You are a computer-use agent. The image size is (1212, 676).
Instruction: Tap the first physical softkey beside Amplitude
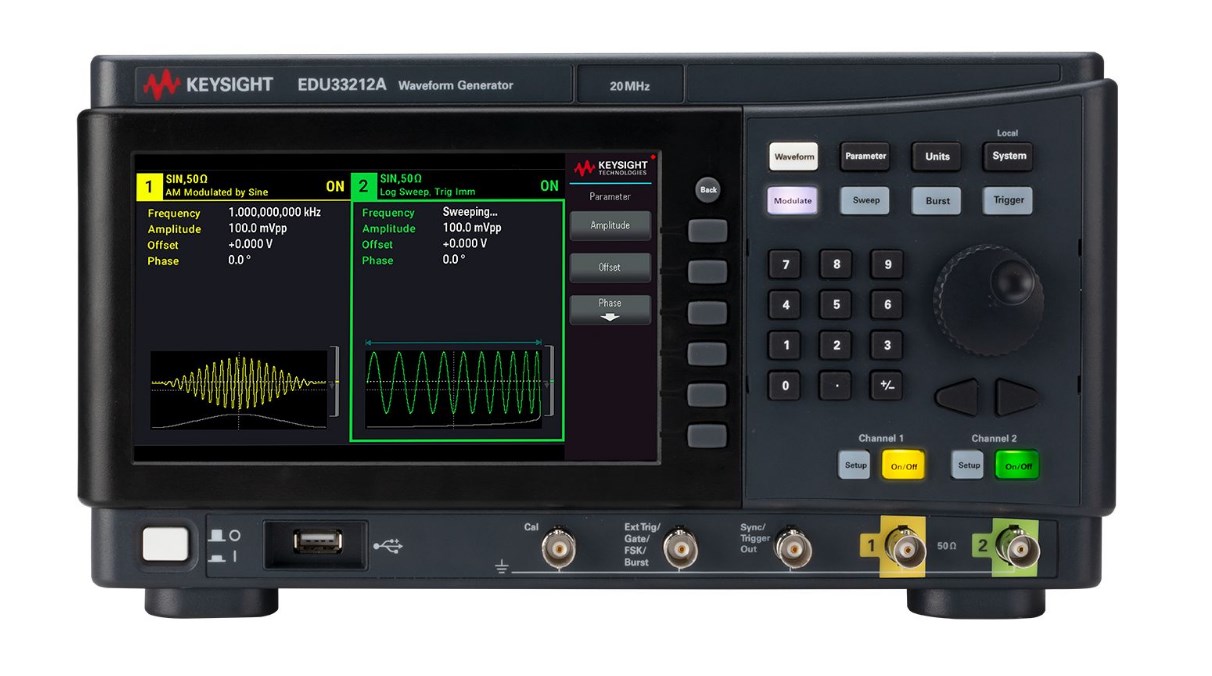[707, 231]
